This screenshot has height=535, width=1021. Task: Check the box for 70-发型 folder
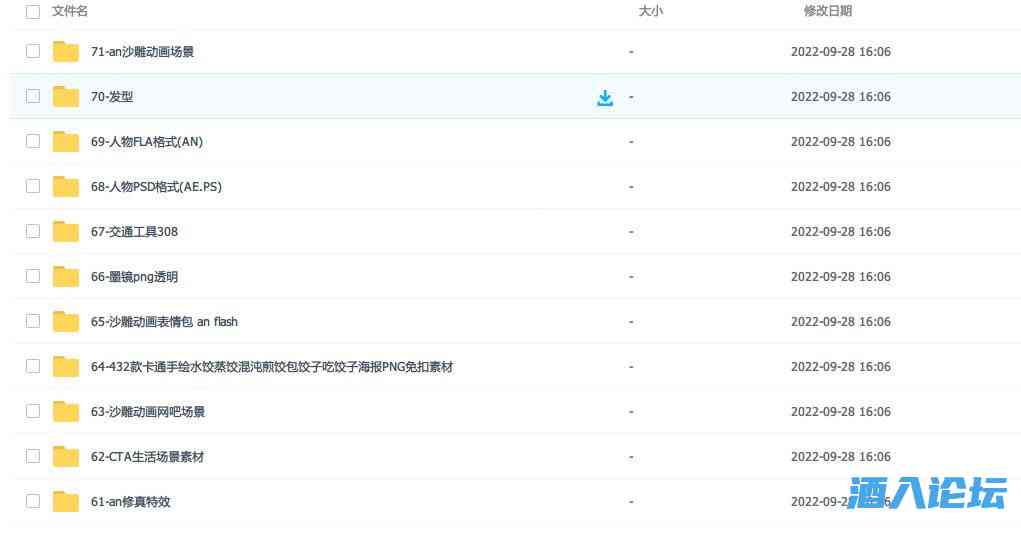pyautogui.click(x=33, y=97)
